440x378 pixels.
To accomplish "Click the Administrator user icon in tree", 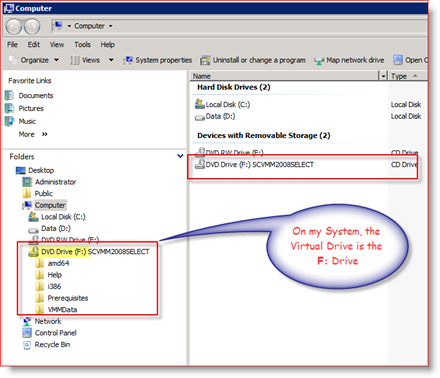I will click(x=27, y=182).
